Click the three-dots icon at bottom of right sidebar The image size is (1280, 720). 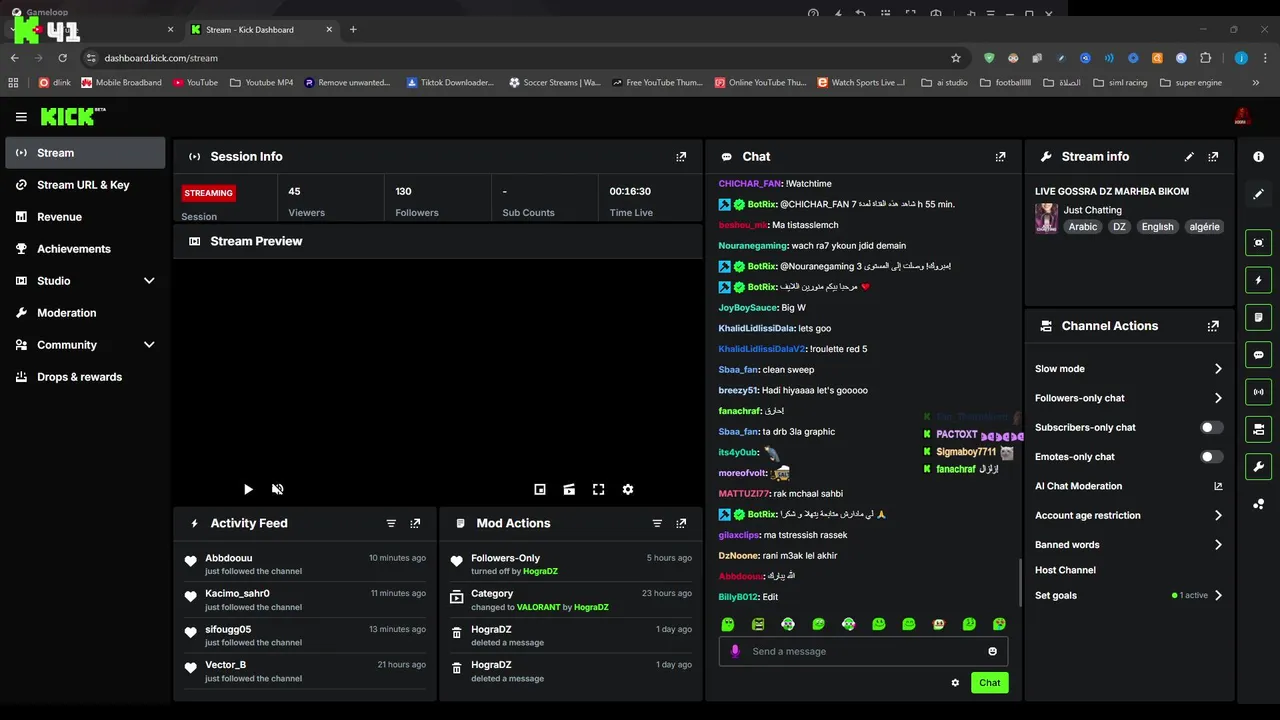[x=1259, y=504]
